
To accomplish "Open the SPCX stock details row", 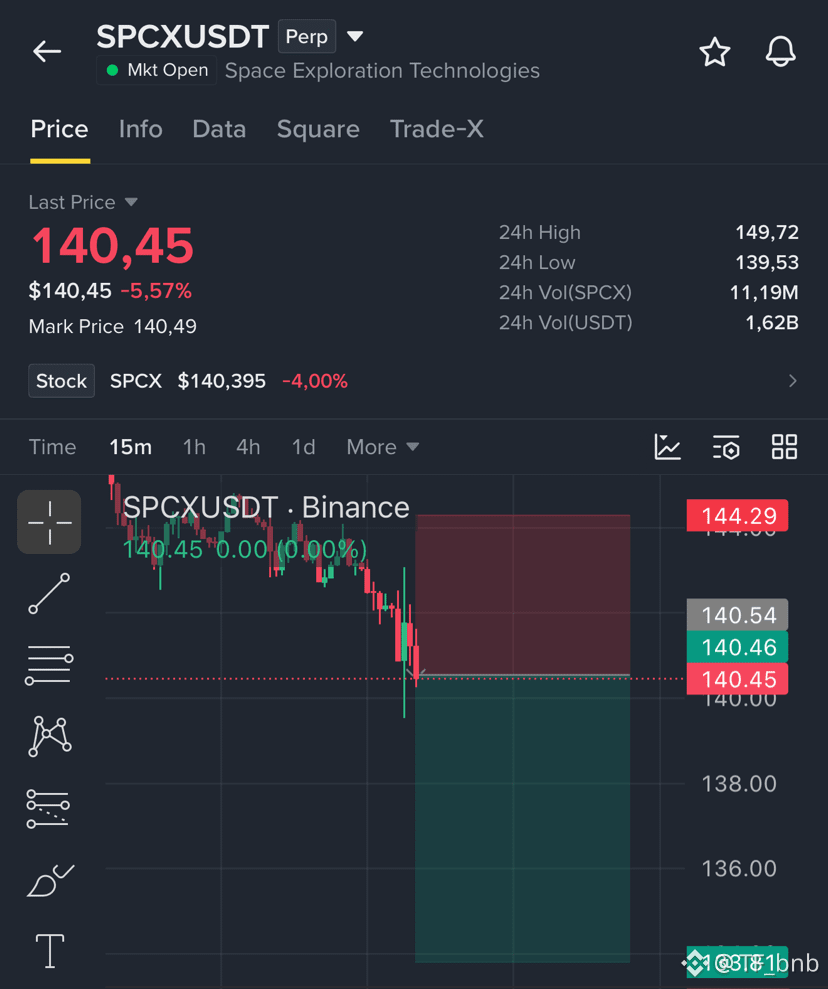I will click(x=414, y=381).
